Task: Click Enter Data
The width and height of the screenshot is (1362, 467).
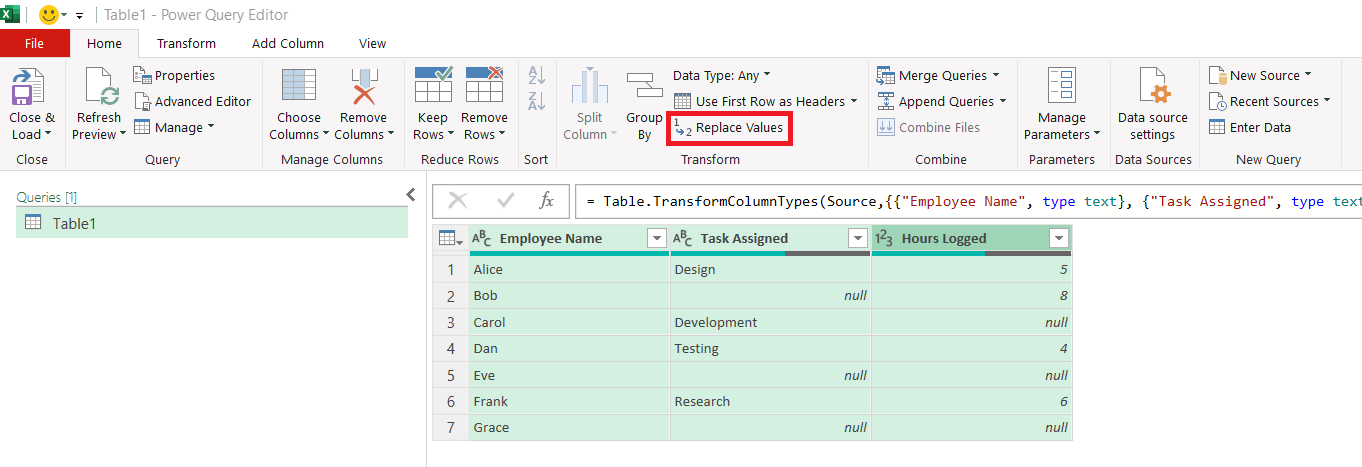Action: click(1250, 128)
